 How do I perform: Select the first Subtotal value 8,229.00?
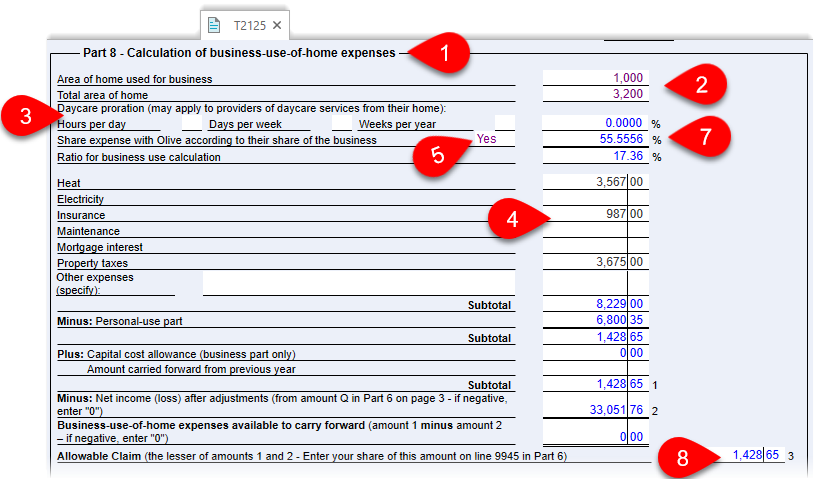(x=595, y=304)
